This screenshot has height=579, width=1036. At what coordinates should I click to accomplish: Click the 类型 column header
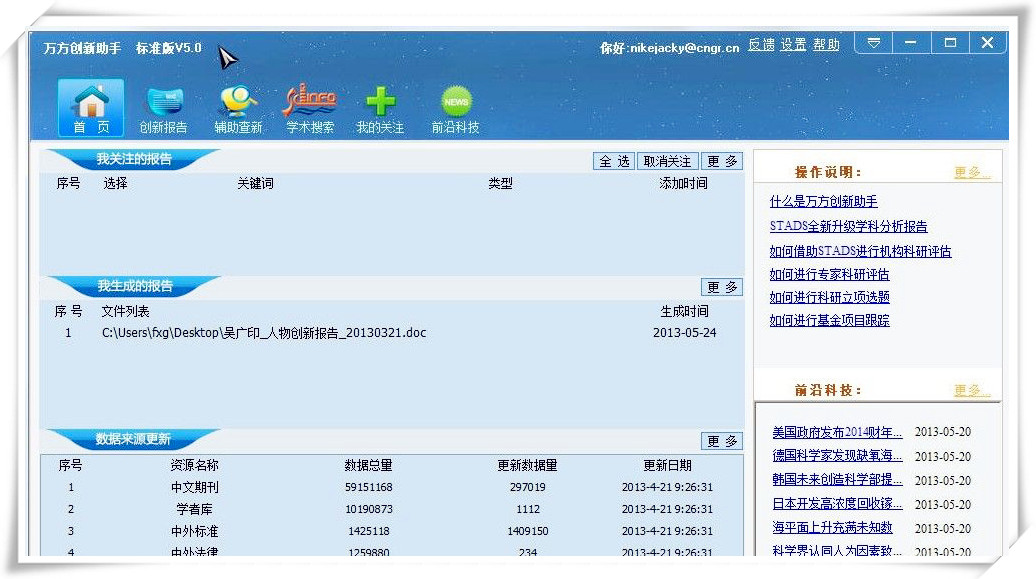pyautogui.click(x=500, y=184)
